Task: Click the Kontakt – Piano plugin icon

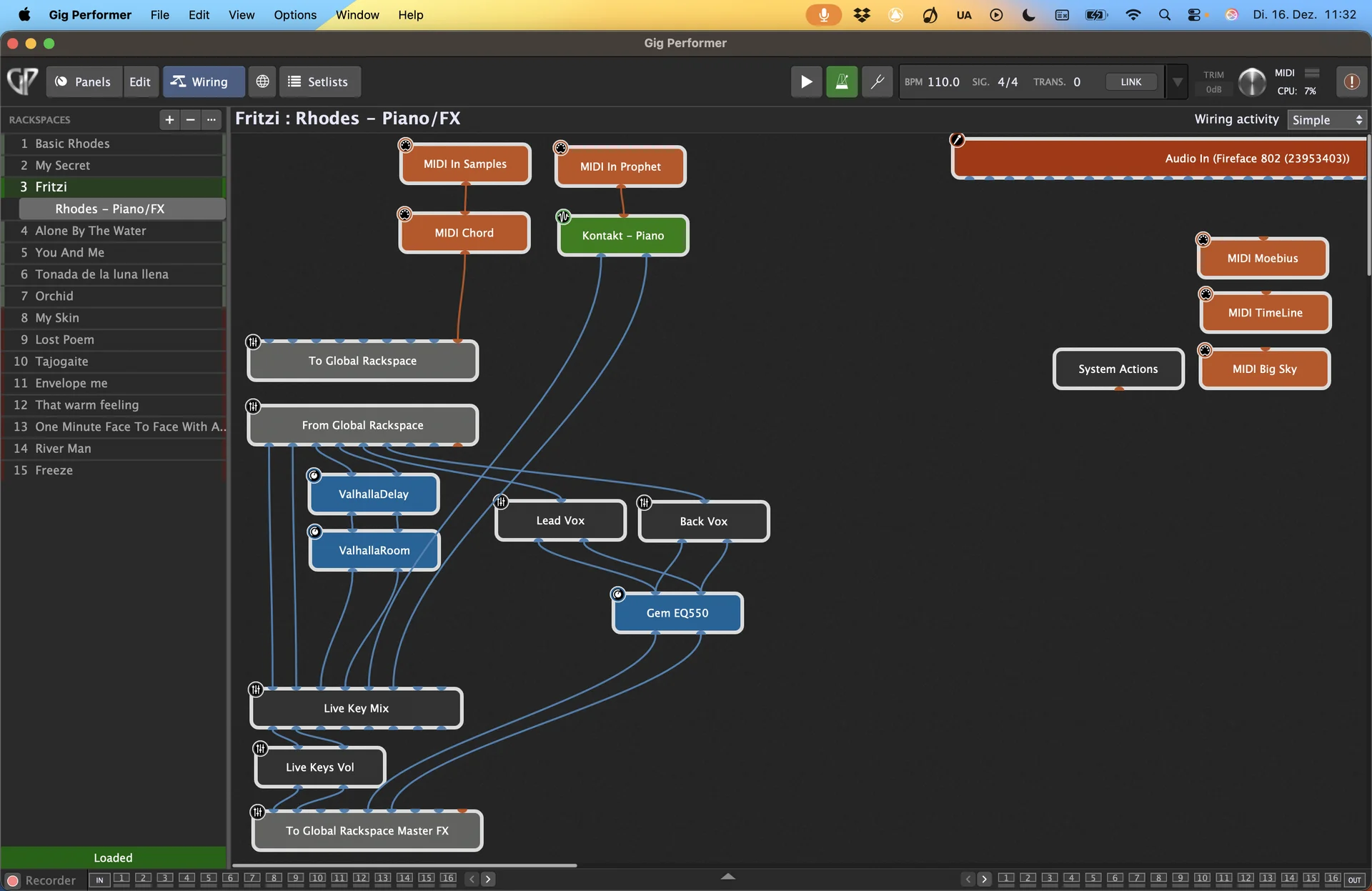Action: coord(564,216)
